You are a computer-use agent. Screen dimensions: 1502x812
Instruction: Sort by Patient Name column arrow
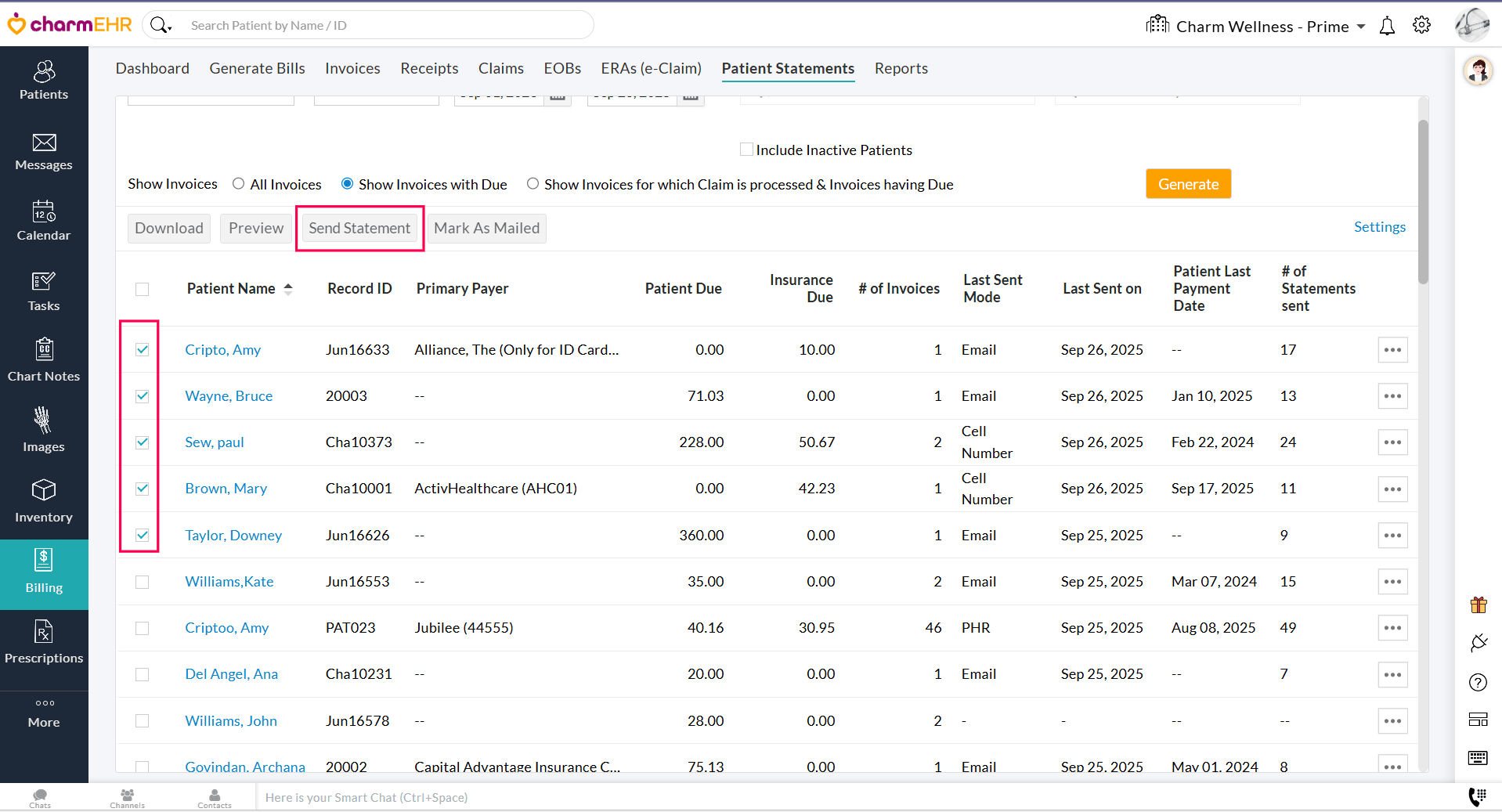[288, 289]
